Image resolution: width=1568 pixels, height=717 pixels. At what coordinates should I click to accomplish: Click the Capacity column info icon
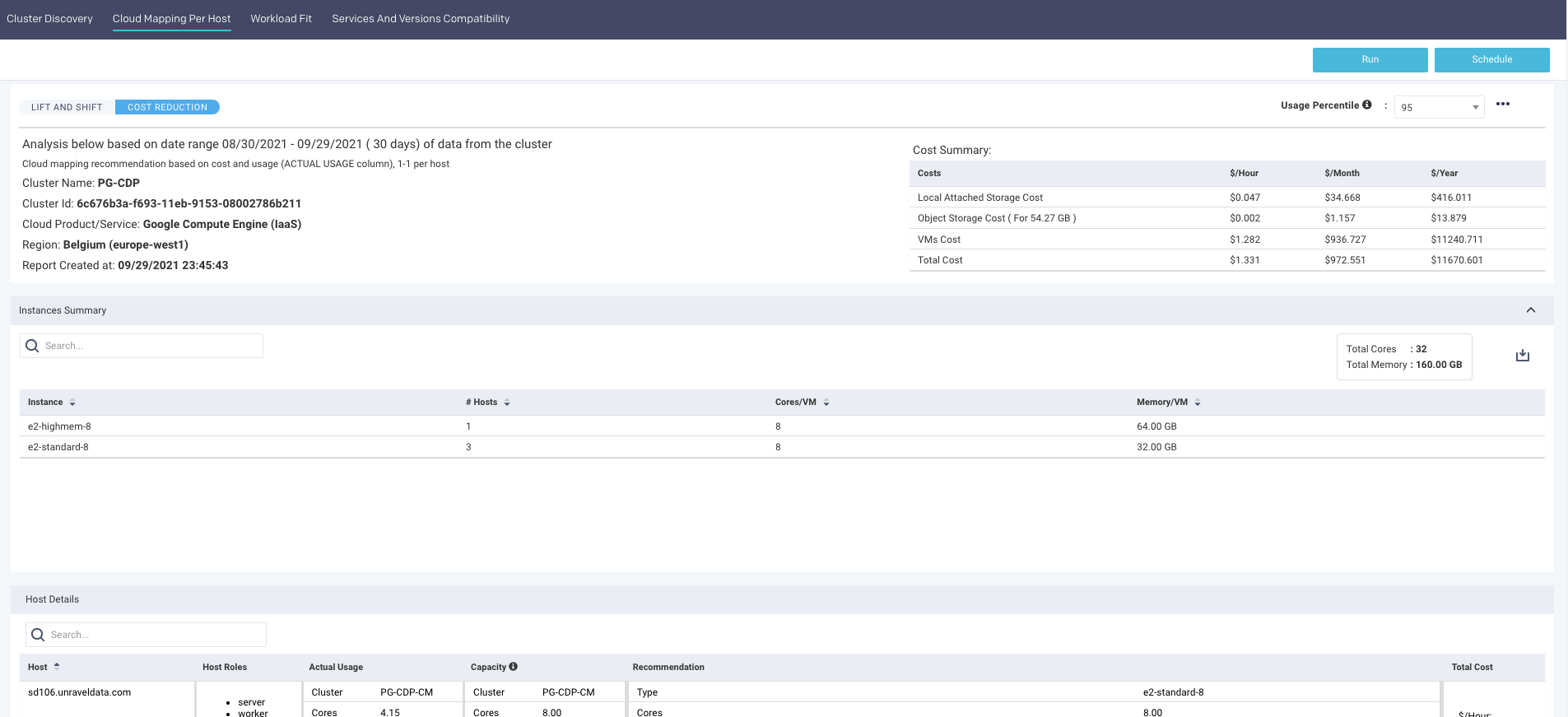tap(513, 667)
